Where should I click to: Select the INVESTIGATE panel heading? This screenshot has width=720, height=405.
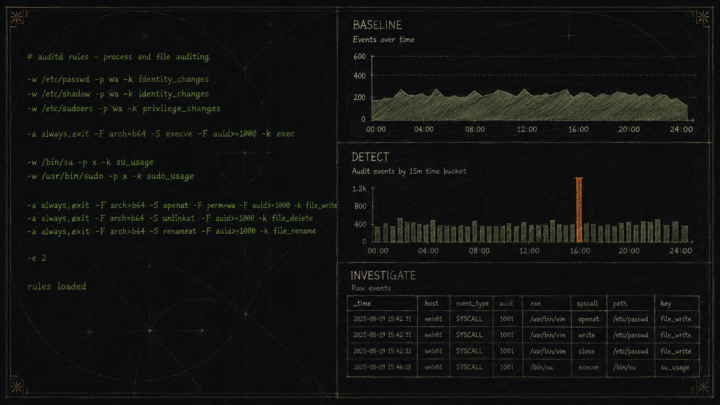click(x=383, y=276)
